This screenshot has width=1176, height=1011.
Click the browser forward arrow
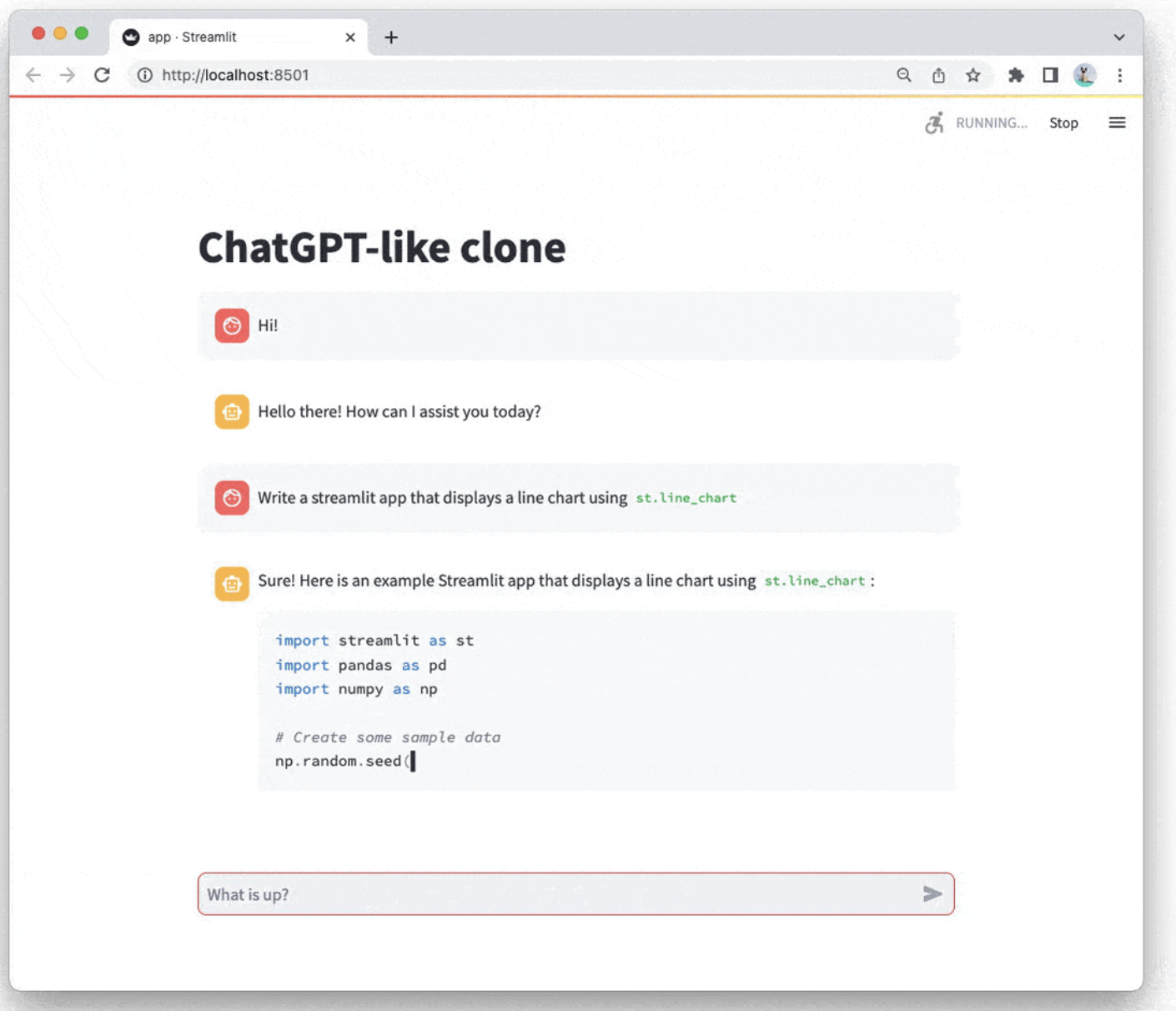tap(68, 75)
